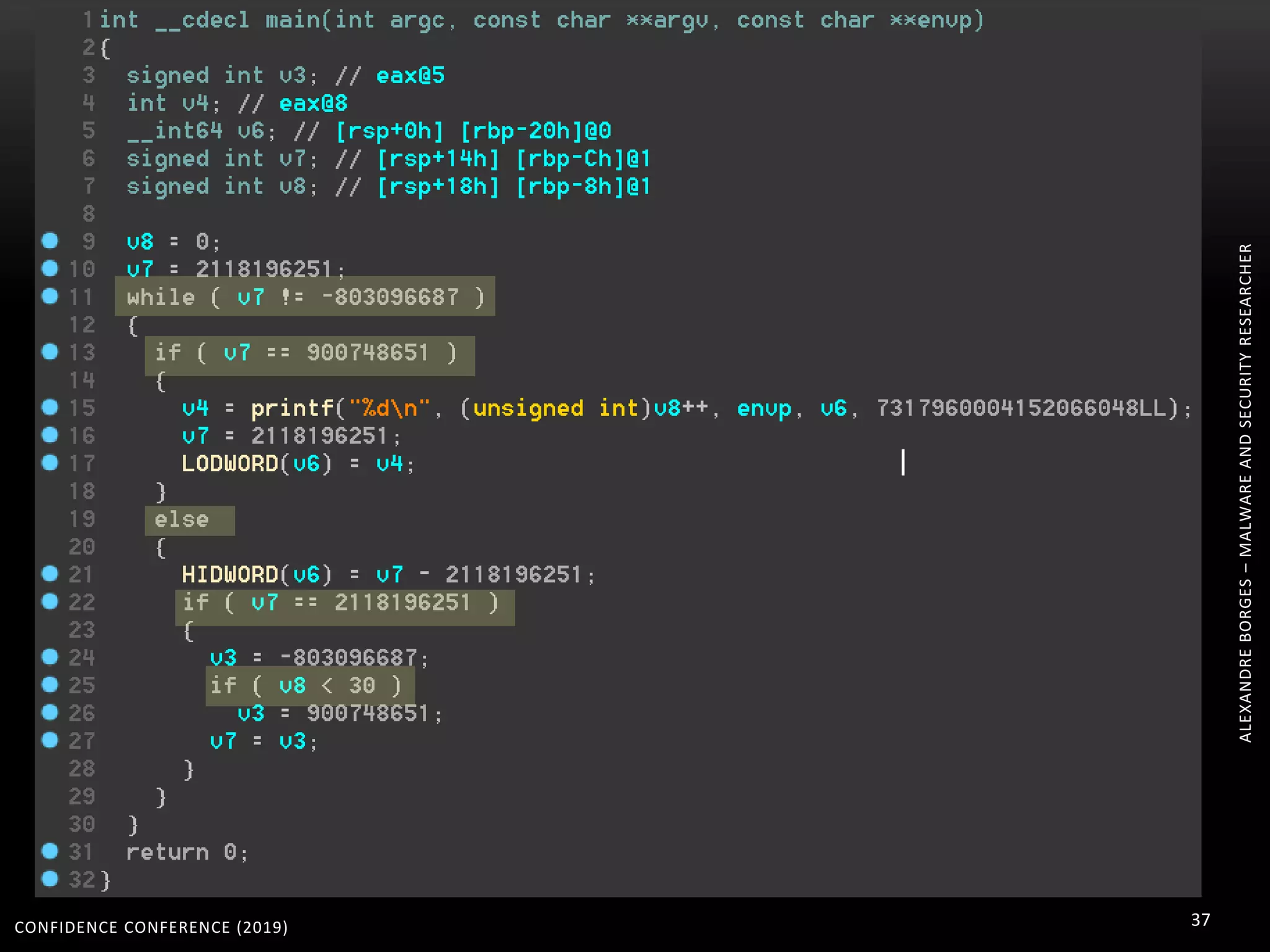The image size is (1270, 952).
Task: Click the HIDWORD macro on line 21
Action: [229, 575]
